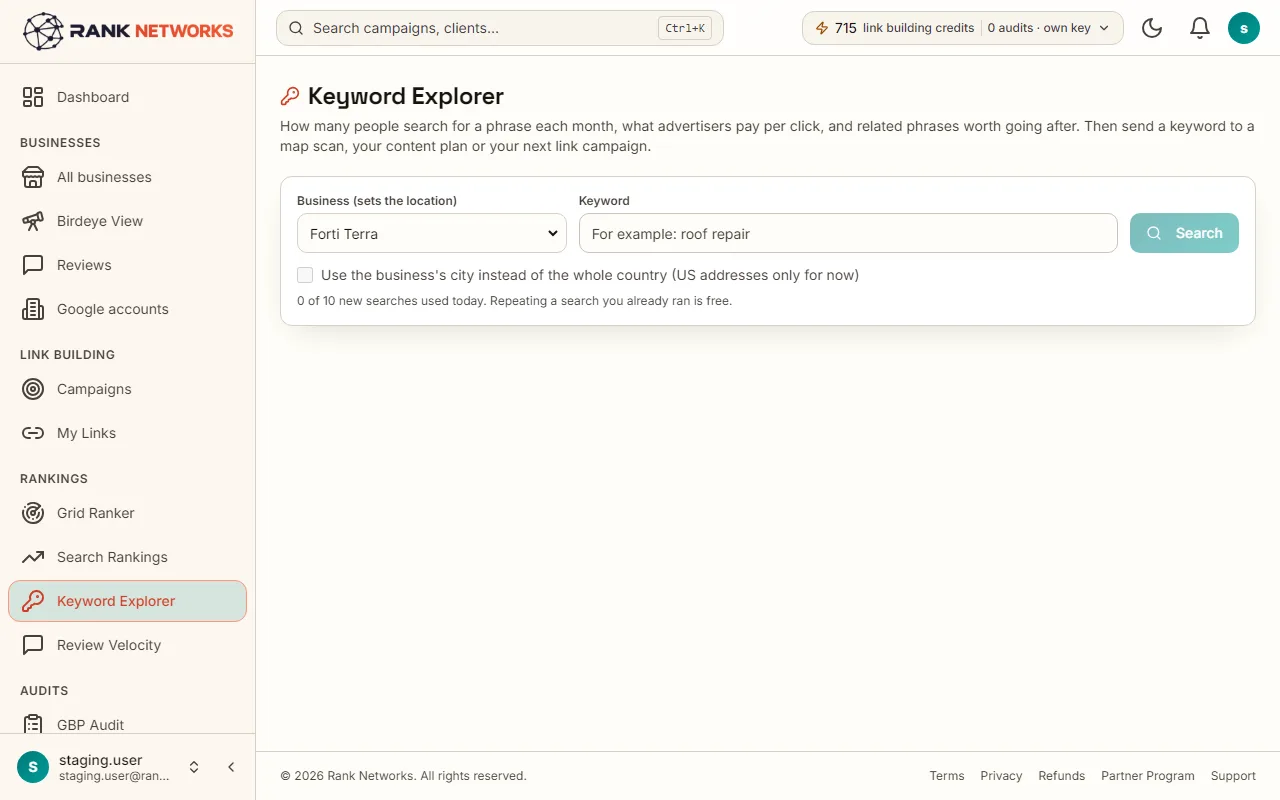Screen dimensions: 1280x800
Task: Toggle dark mode with the moon icon
Action: pyautogui.click(x=1152, y=28)
